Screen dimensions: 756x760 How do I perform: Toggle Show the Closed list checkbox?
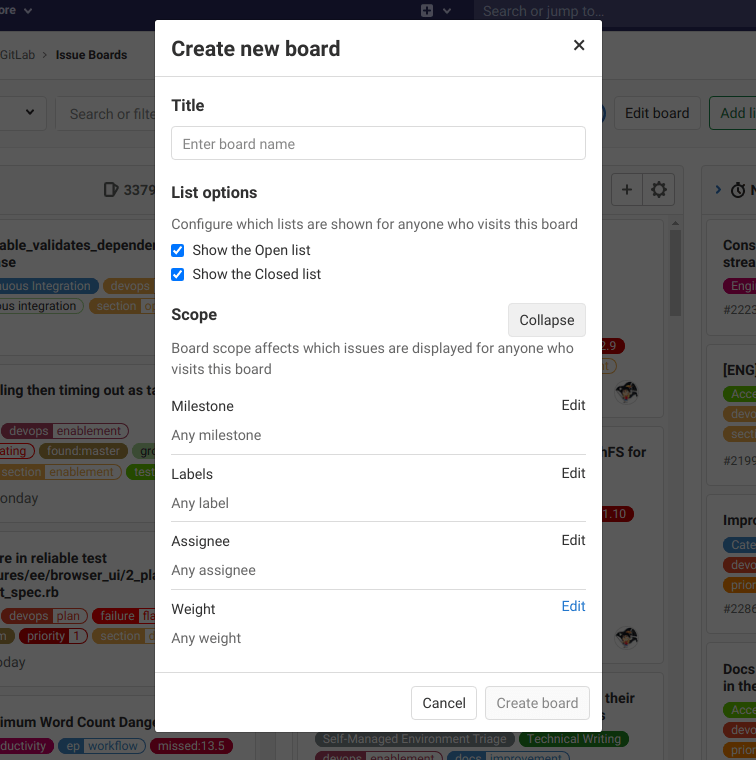tap(178, 274)
